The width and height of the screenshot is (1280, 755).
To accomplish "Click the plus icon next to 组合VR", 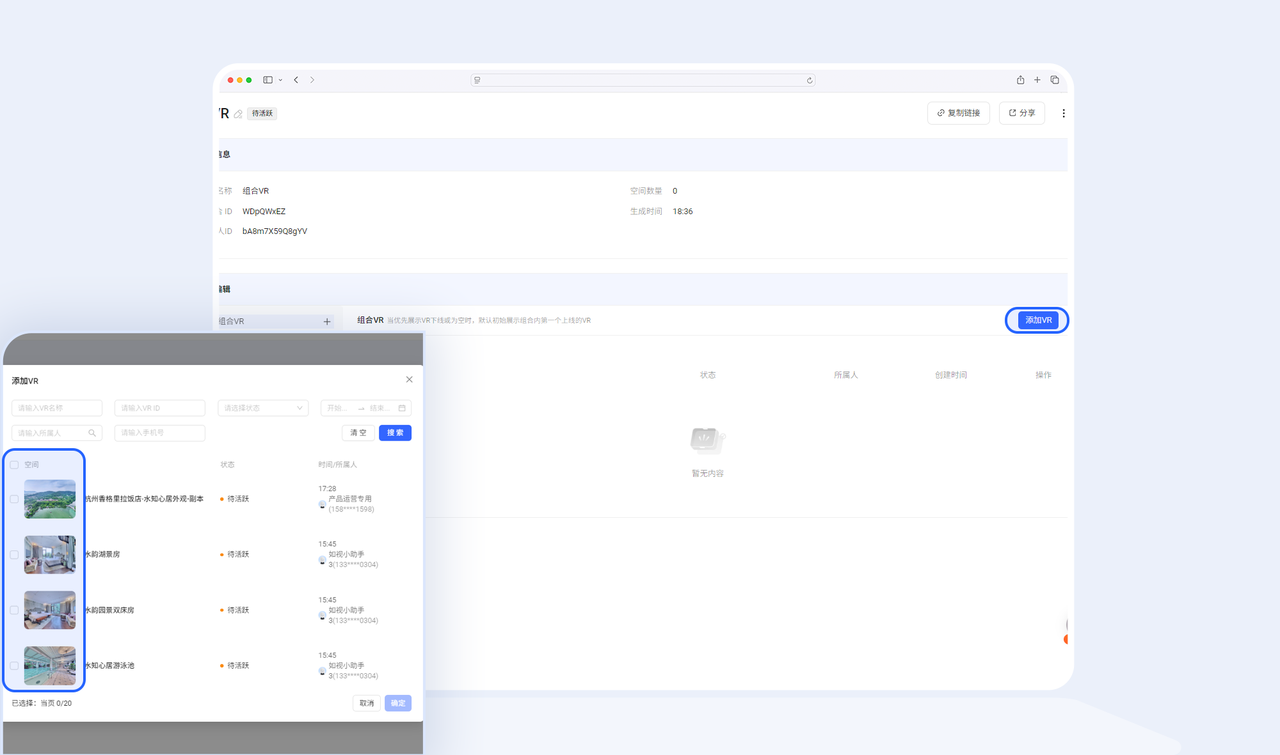I will tap(327, 322).
